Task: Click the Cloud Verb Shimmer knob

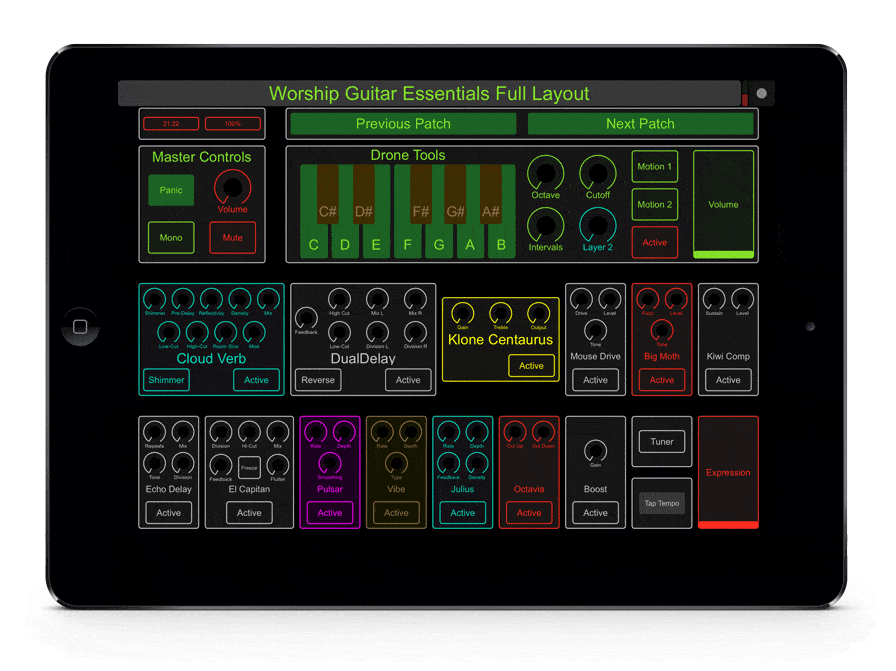Action: tap(155, 298)
